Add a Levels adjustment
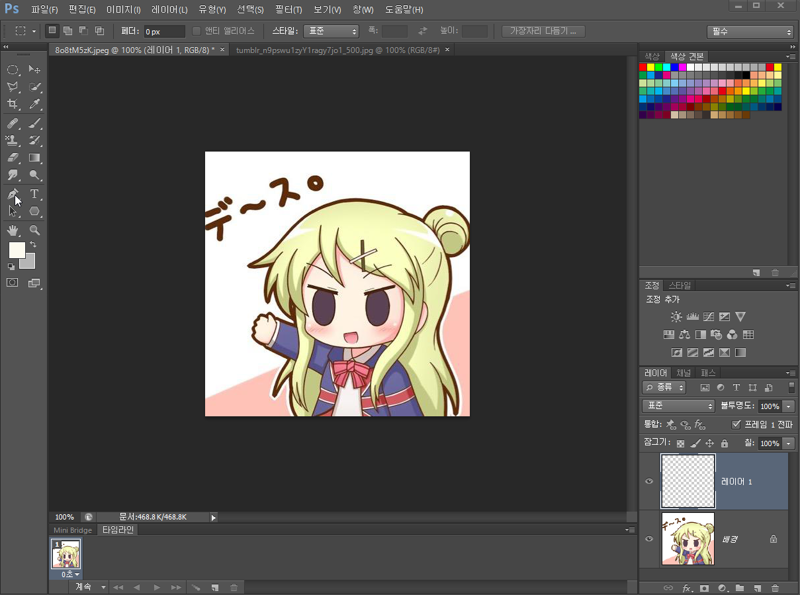 tap(692, 317)
